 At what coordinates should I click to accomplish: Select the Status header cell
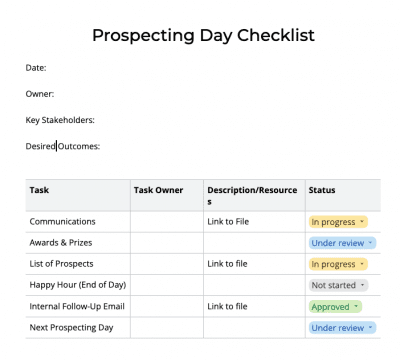click(343, 195)
